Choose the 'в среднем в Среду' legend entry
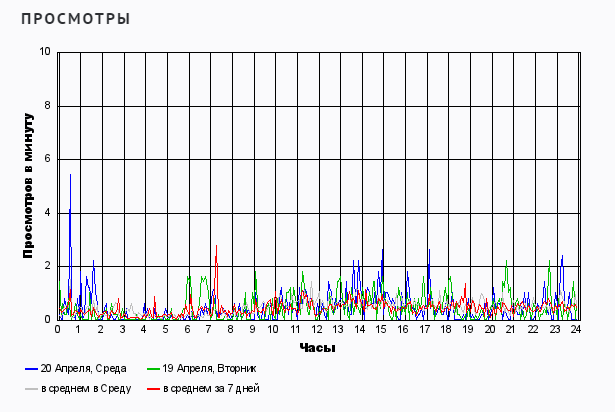Screen dimensions: 615x412 pos(85,388)
